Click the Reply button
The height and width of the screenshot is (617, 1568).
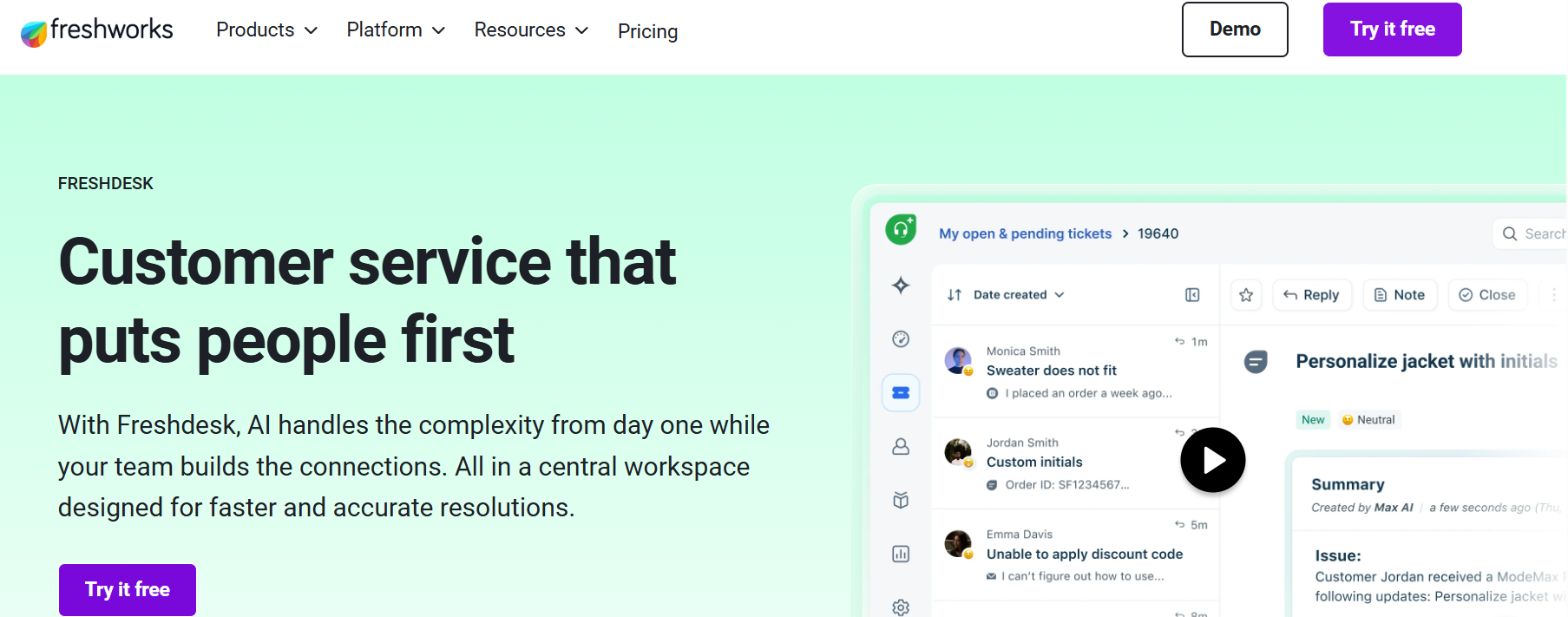[1311, 295]
